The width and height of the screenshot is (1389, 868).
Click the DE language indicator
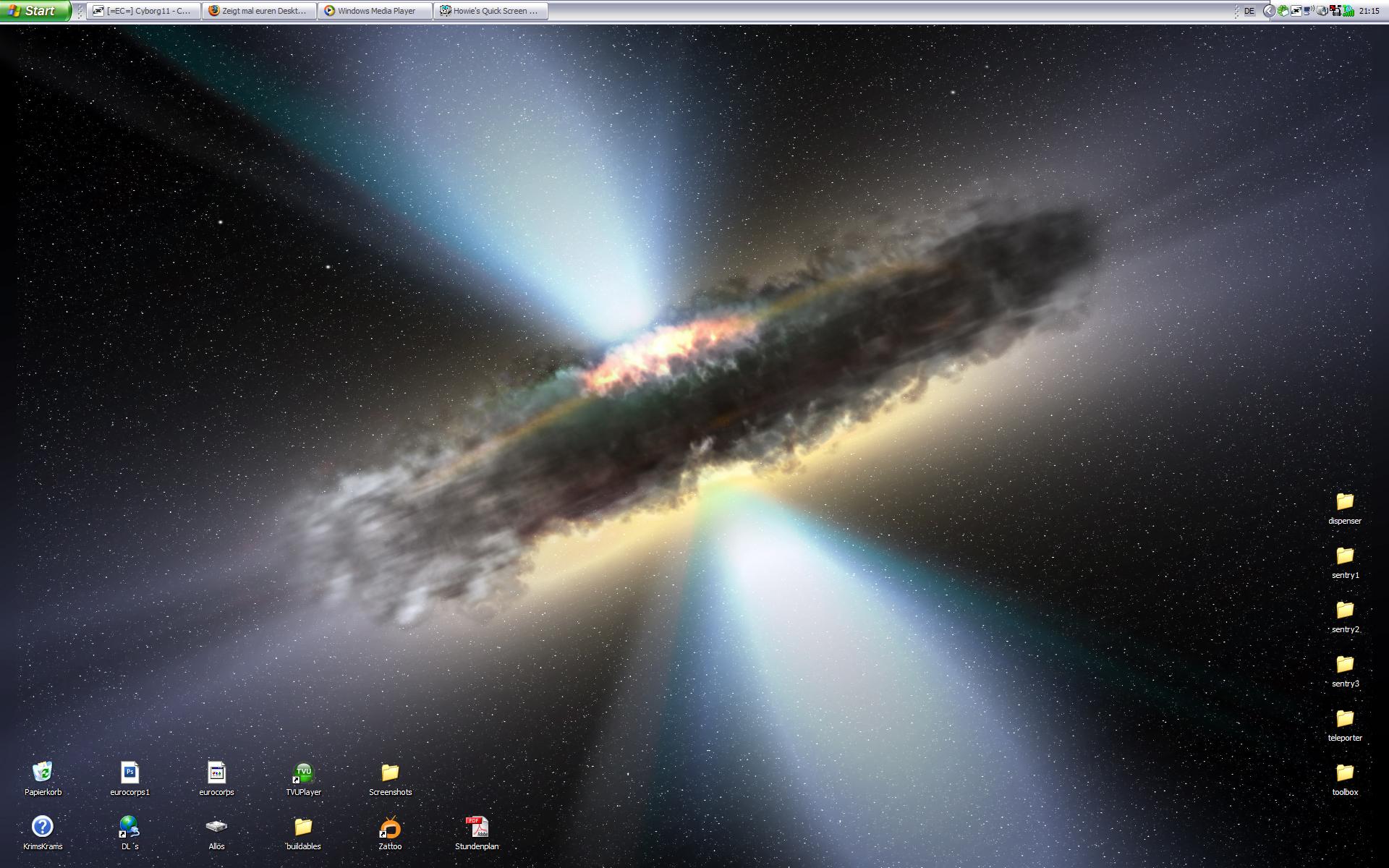[x=1249, y=11]
